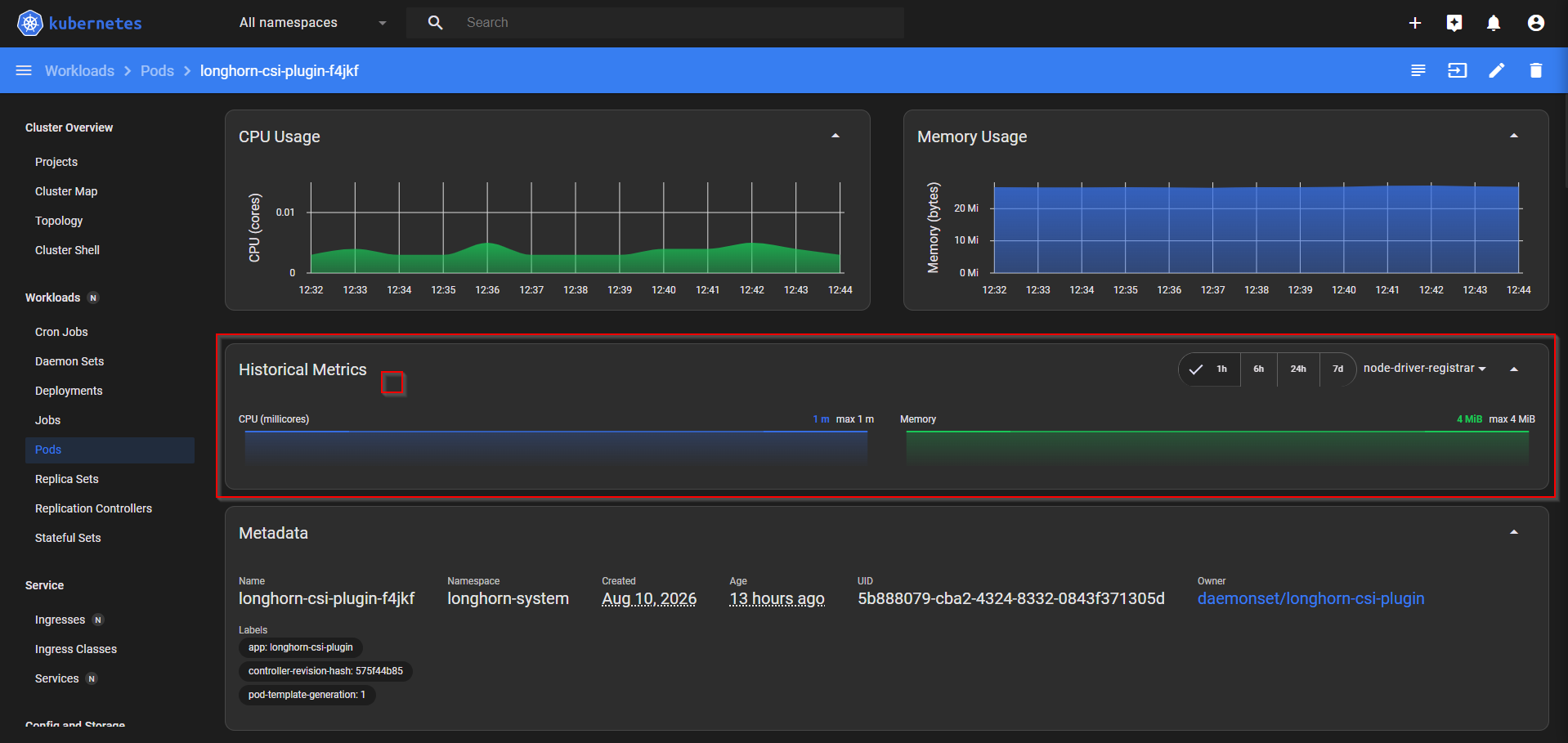Toggle the sidebar with the hamburger icon
Image resolution: width=1568 pixels, height=743 pixels.
point(24,70)
